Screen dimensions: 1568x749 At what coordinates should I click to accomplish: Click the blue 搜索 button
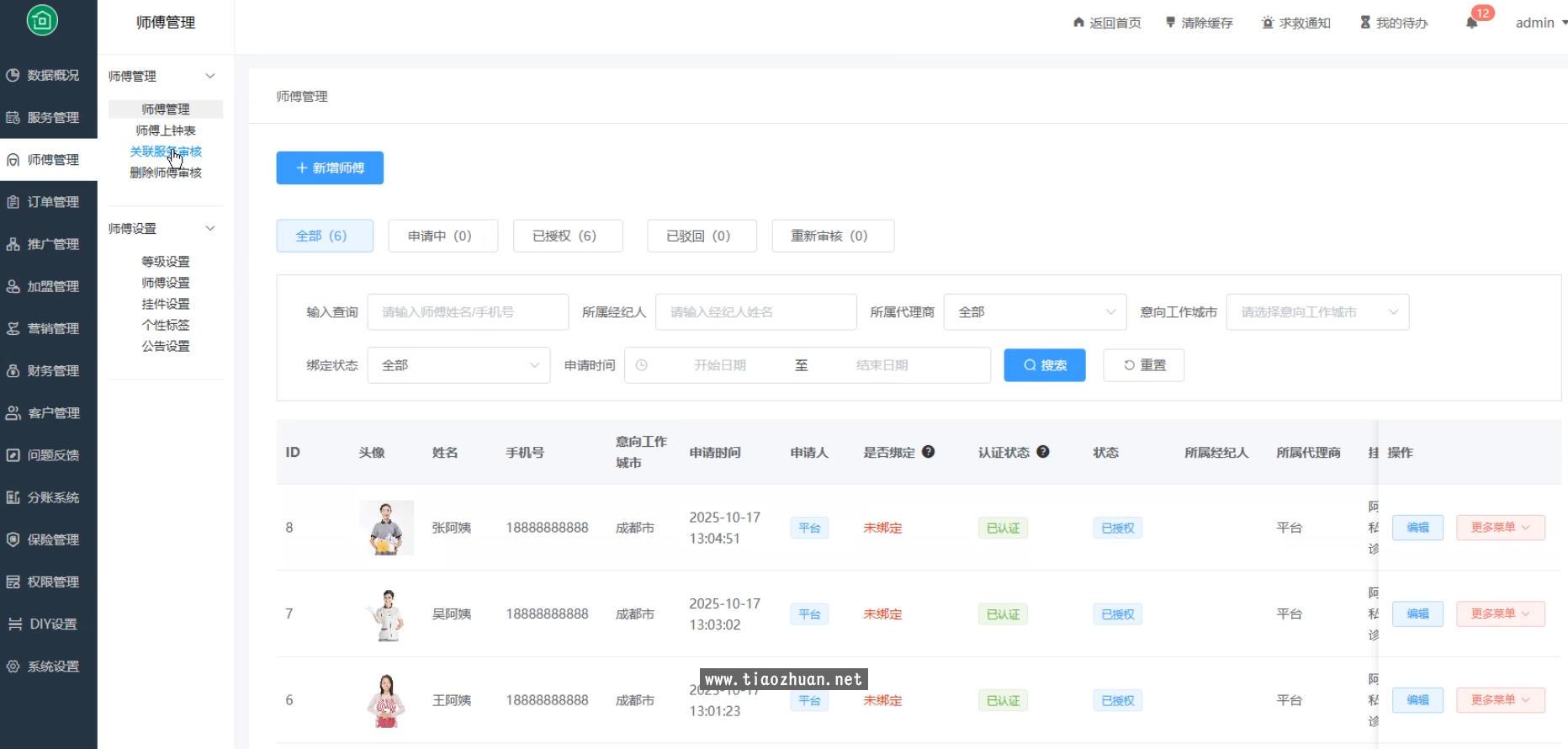(1044, 365)
